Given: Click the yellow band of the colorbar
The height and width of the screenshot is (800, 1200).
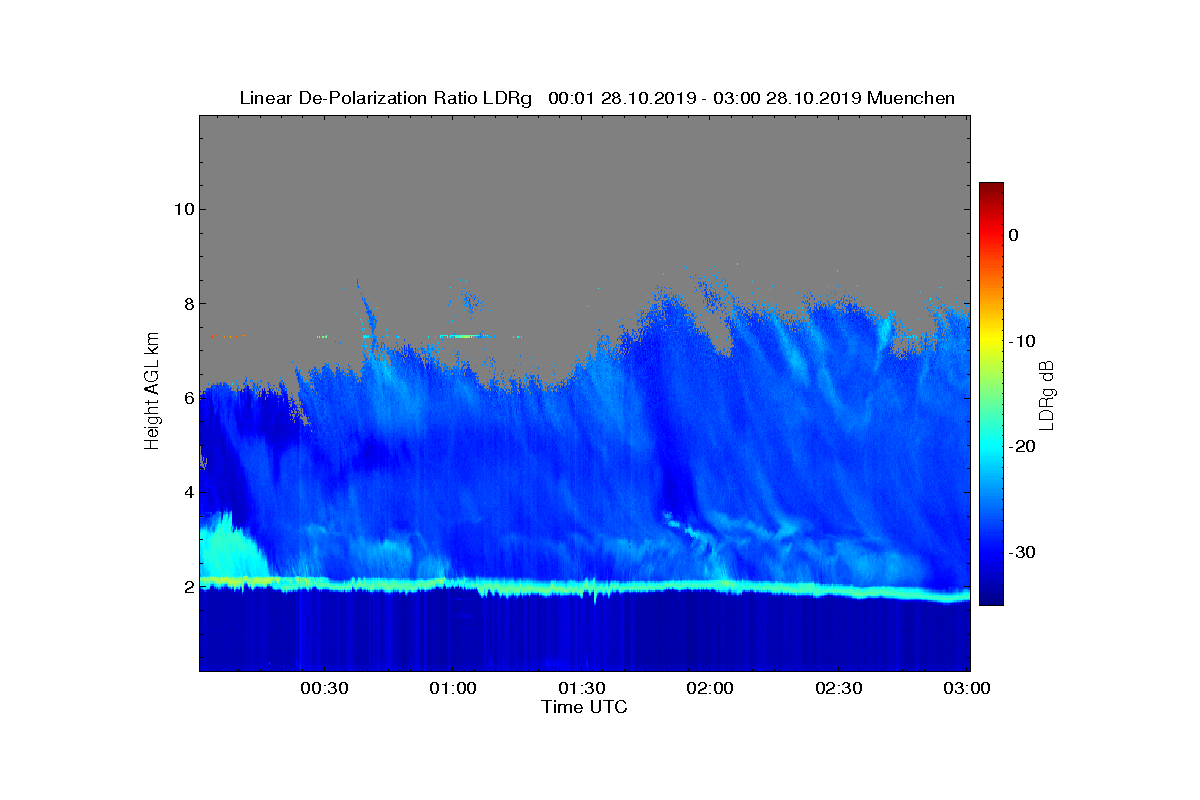Looking at the screenshot, I should [x=991, y=341].
